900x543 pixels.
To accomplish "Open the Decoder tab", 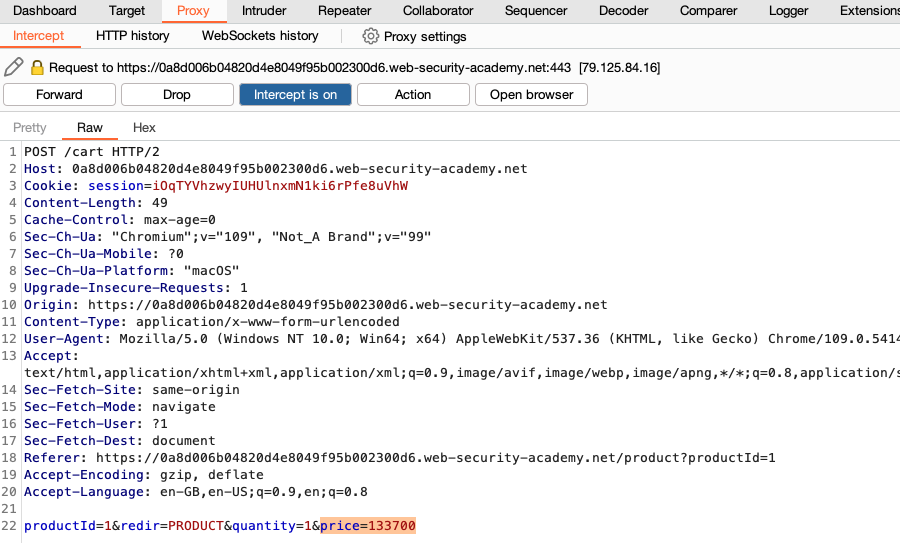I will [x=623, y=10].
